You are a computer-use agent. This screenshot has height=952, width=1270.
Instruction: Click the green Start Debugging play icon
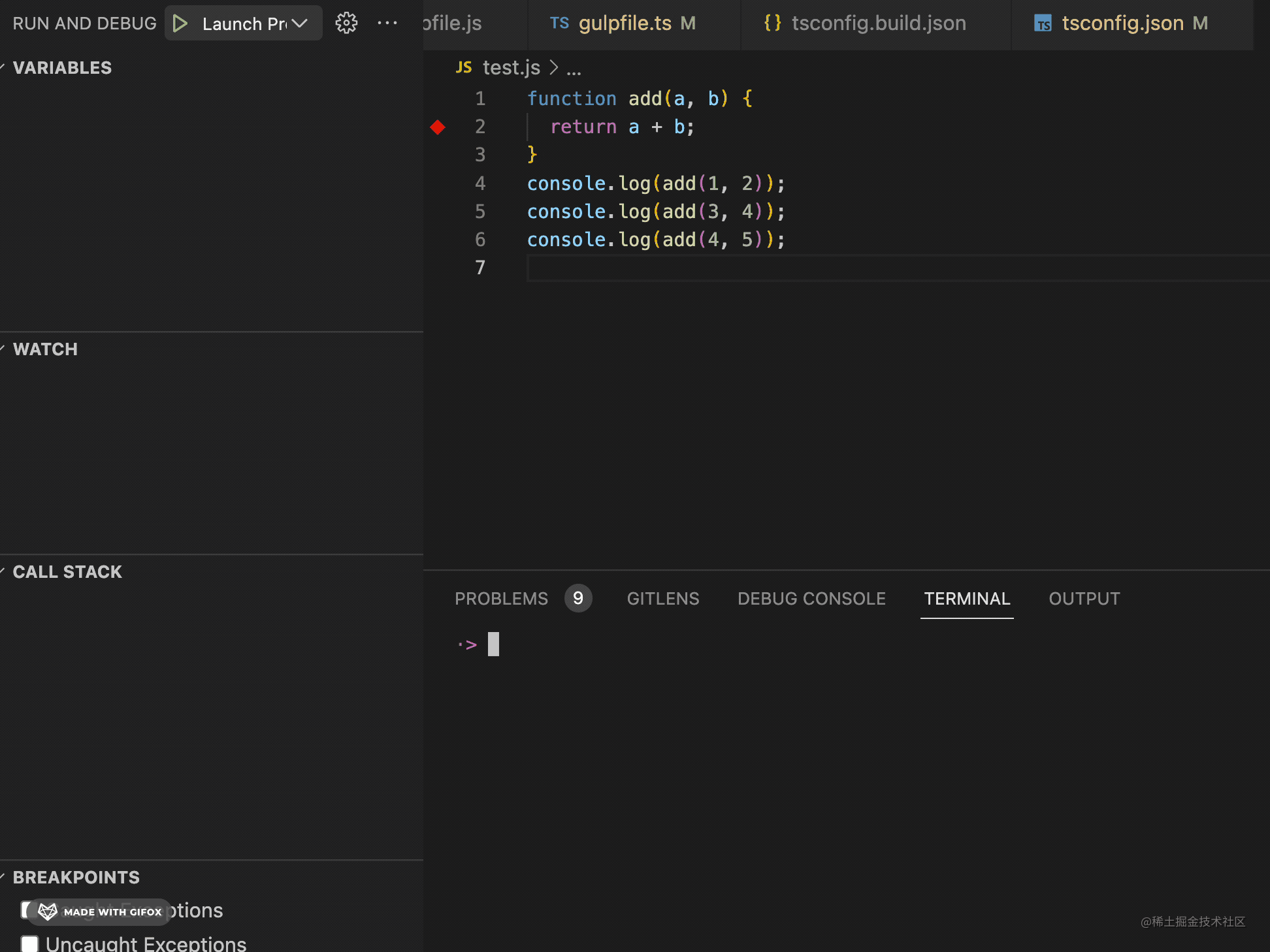(180, 24)
